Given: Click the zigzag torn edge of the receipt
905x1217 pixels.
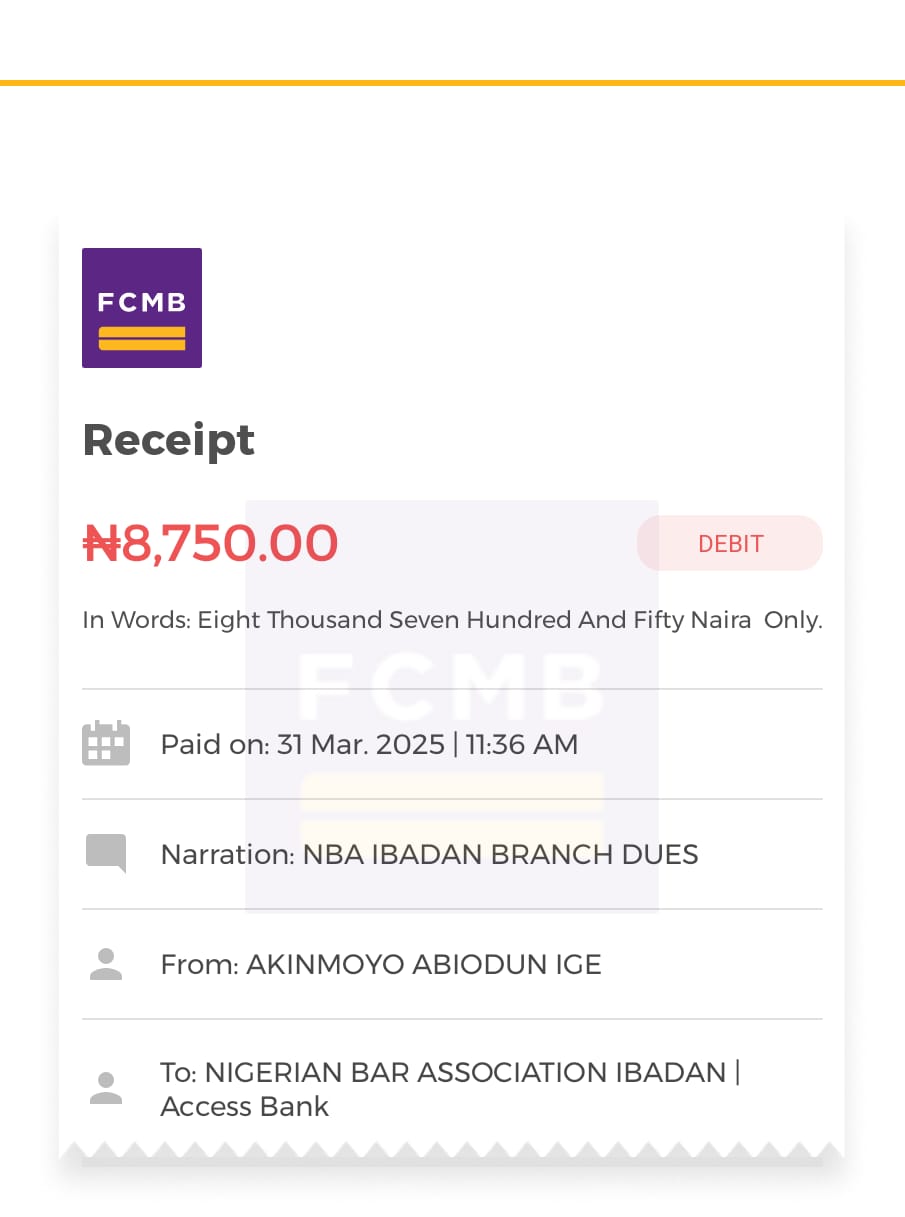Looking at the screenshot, I should click(452, 1150).
